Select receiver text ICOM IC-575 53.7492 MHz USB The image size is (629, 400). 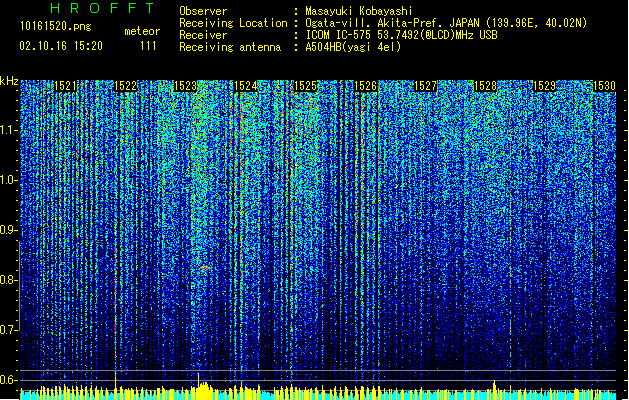pyautogui.click(x=401, y=35)
